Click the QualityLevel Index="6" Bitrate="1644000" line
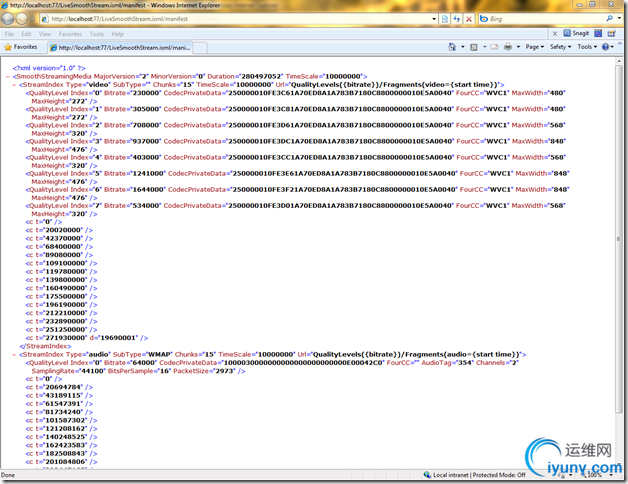 [297, 194]
